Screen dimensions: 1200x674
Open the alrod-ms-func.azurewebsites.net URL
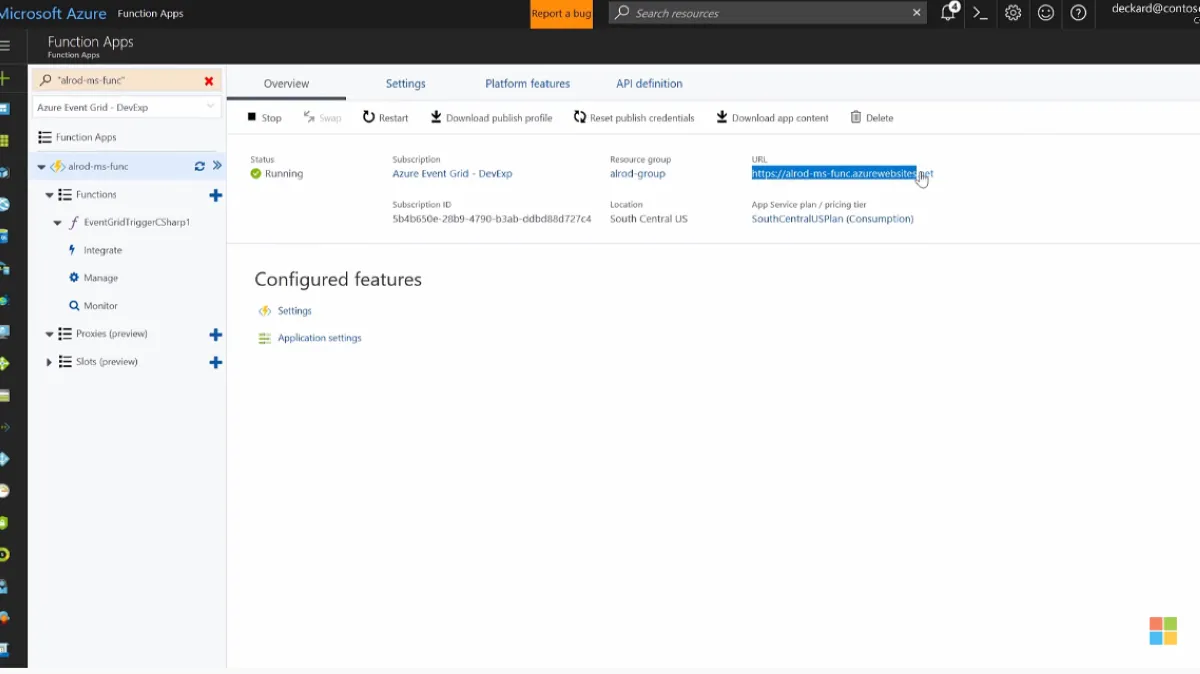pyautogui.click(x=842, y=174)
